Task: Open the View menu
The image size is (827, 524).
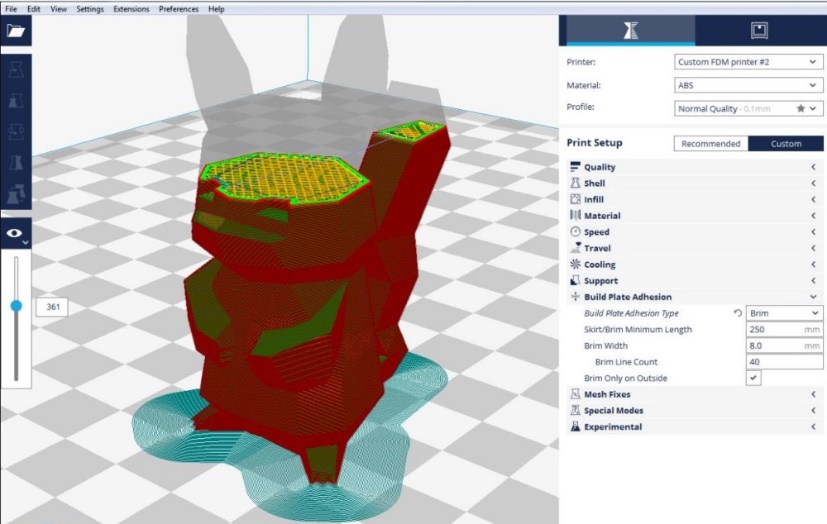Action: click(x=59, y=9)
